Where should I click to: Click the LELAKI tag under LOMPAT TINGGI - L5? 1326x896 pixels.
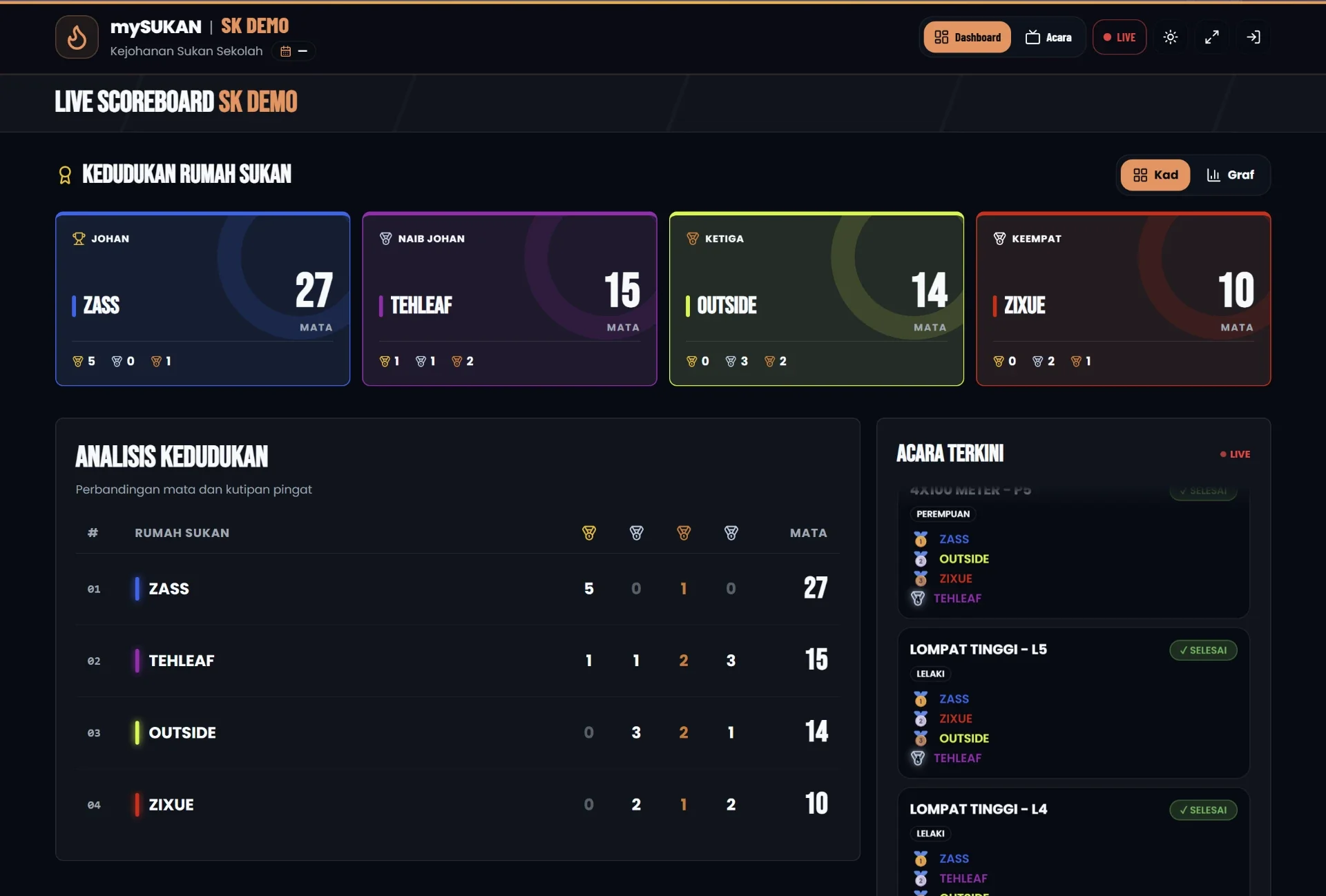[x=930, y=674]
